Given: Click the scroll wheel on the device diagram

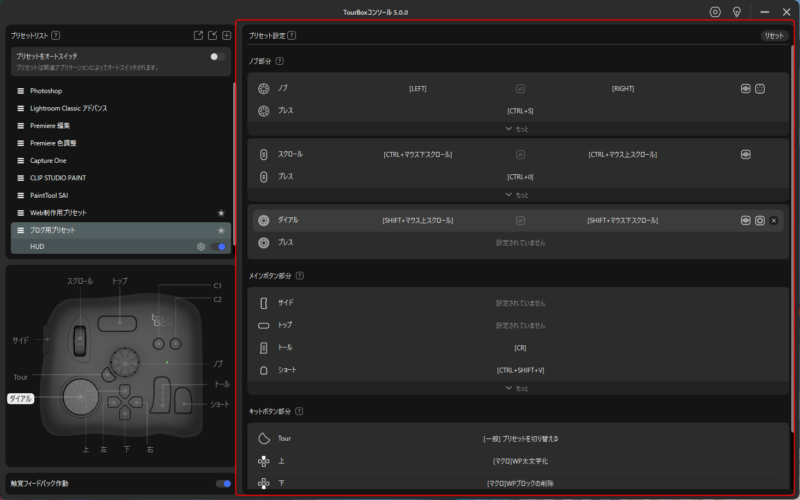Looking at the screenshot, I should pos(80,339).
